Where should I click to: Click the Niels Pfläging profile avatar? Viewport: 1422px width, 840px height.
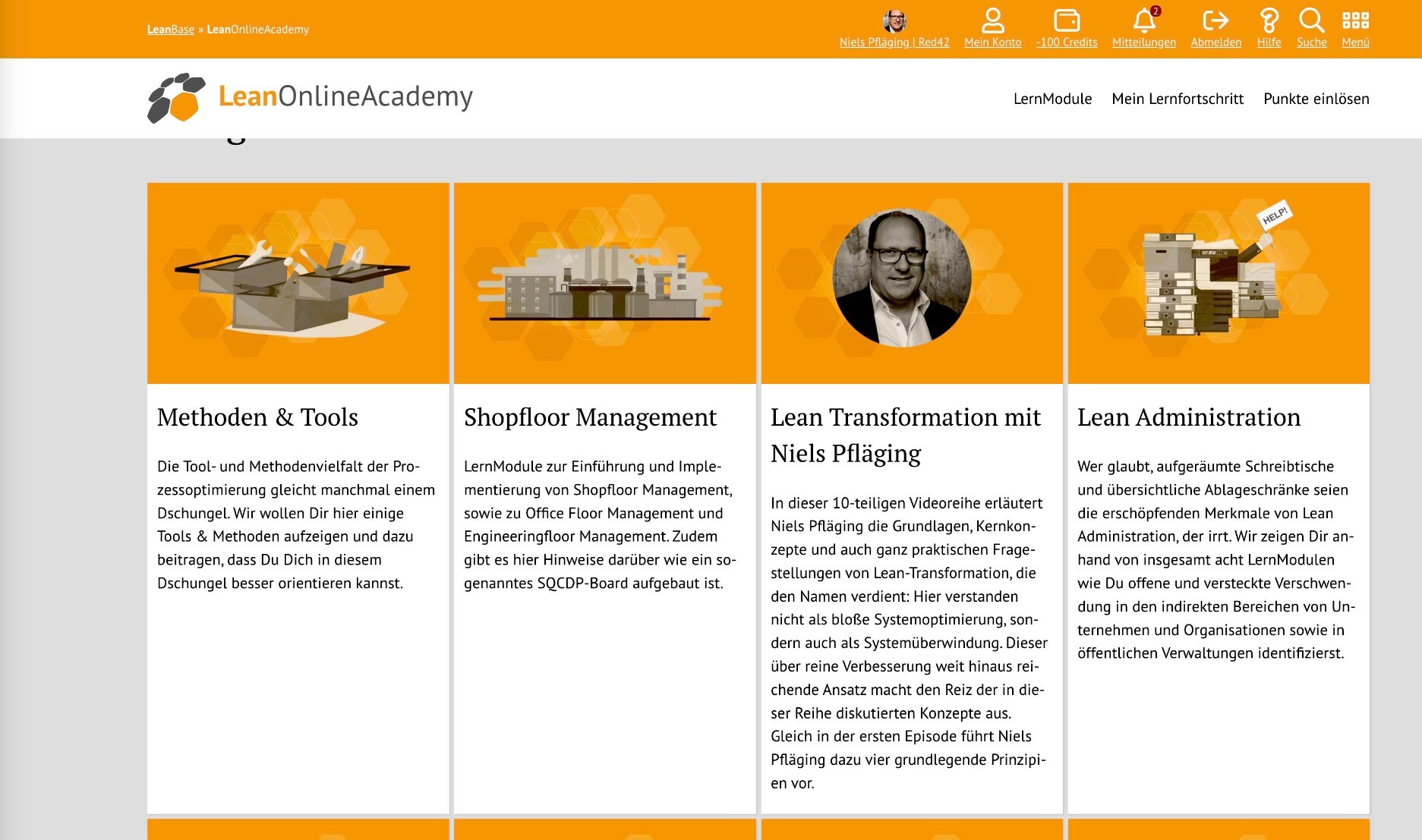click(x=894, y=20)
